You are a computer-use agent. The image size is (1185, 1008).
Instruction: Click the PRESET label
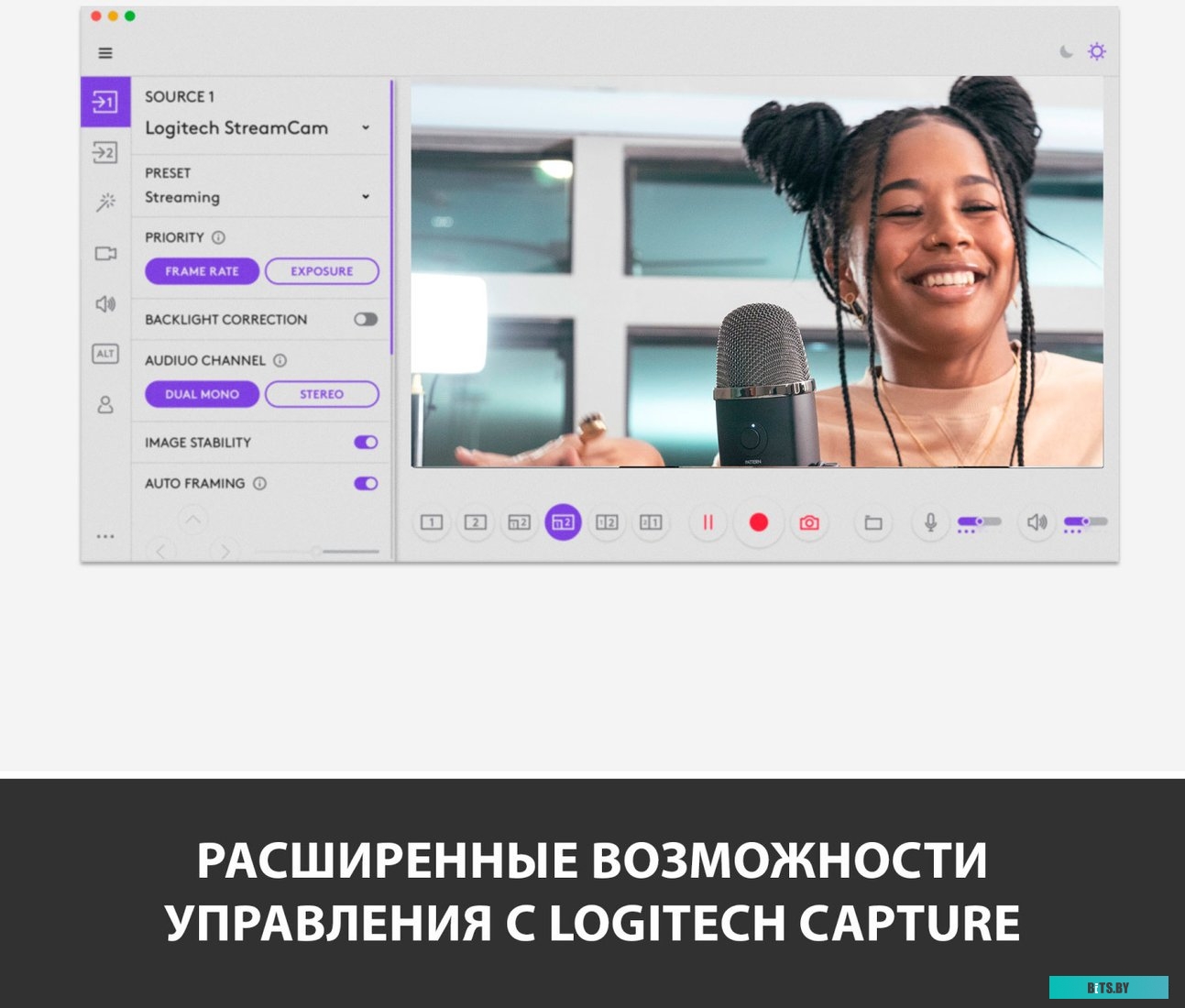[168, 172]
